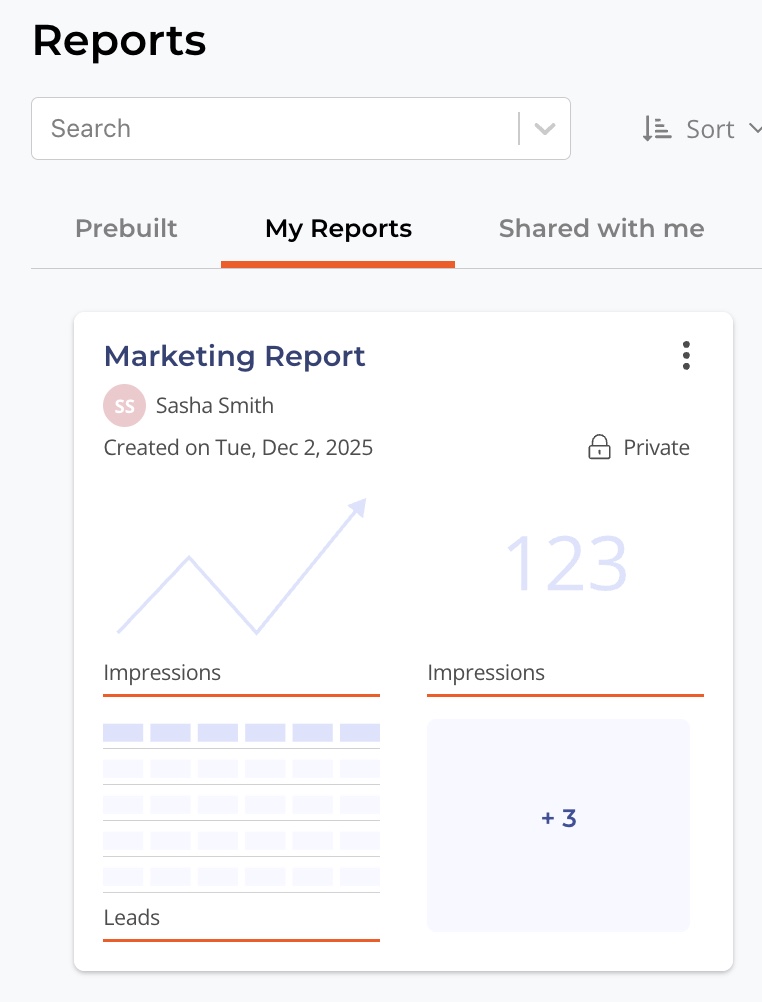Click the Sasha Smith owner name
This screenshot has height=1002, width=762.
click(x=214, y=406)
